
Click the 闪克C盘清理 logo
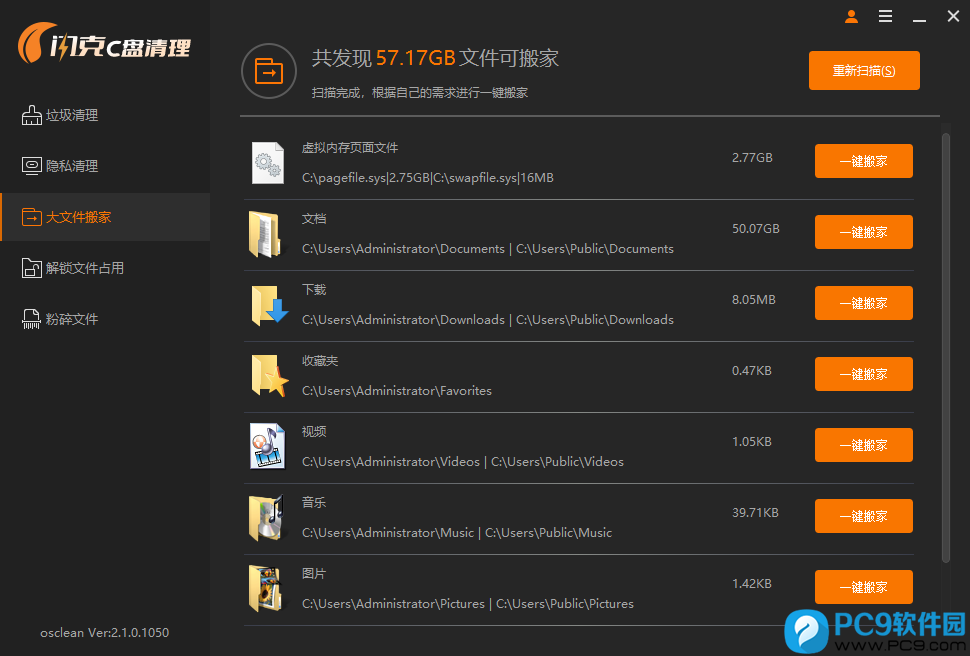coord(105,43)
